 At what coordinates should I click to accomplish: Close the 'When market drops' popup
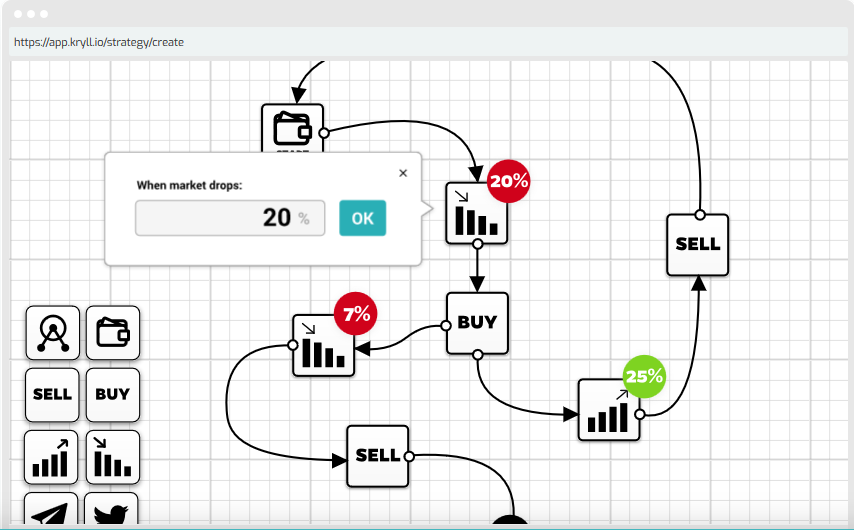pyautogui.click(x=403, y=173)
